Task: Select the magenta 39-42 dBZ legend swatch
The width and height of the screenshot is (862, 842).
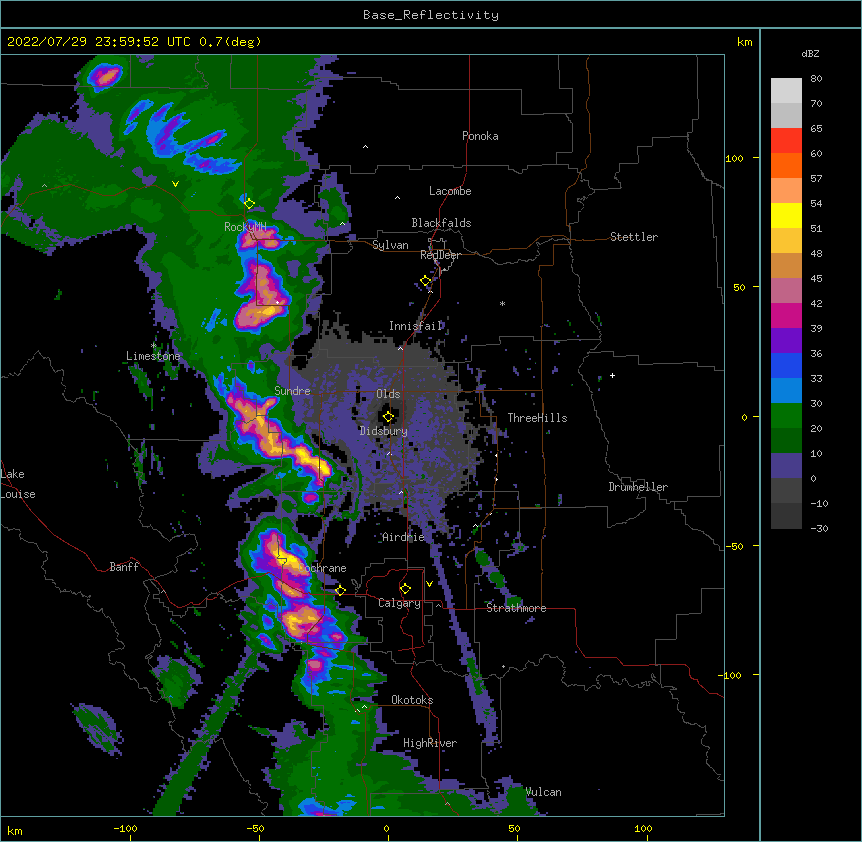Action: tap(786, 315)
